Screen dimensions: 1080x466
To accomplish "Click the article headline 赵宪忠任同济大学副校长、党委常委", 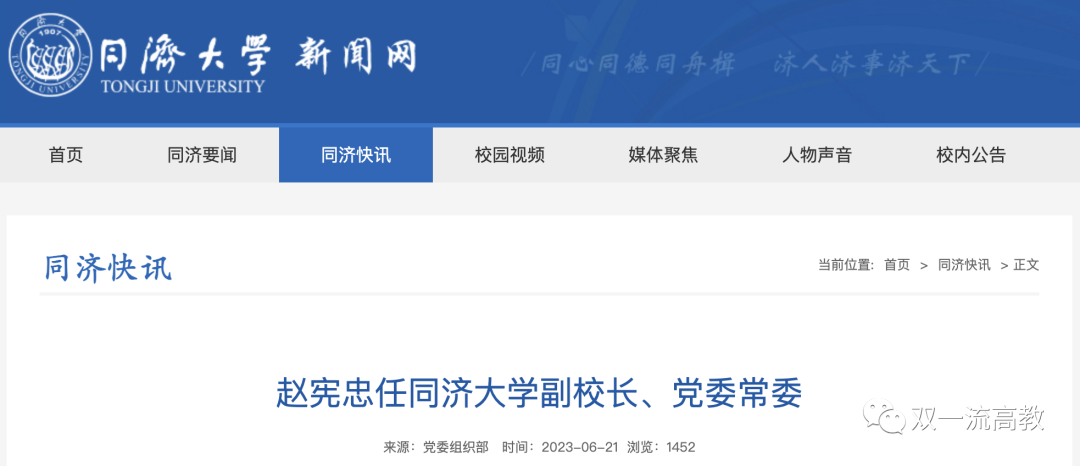I will point(539,394).
